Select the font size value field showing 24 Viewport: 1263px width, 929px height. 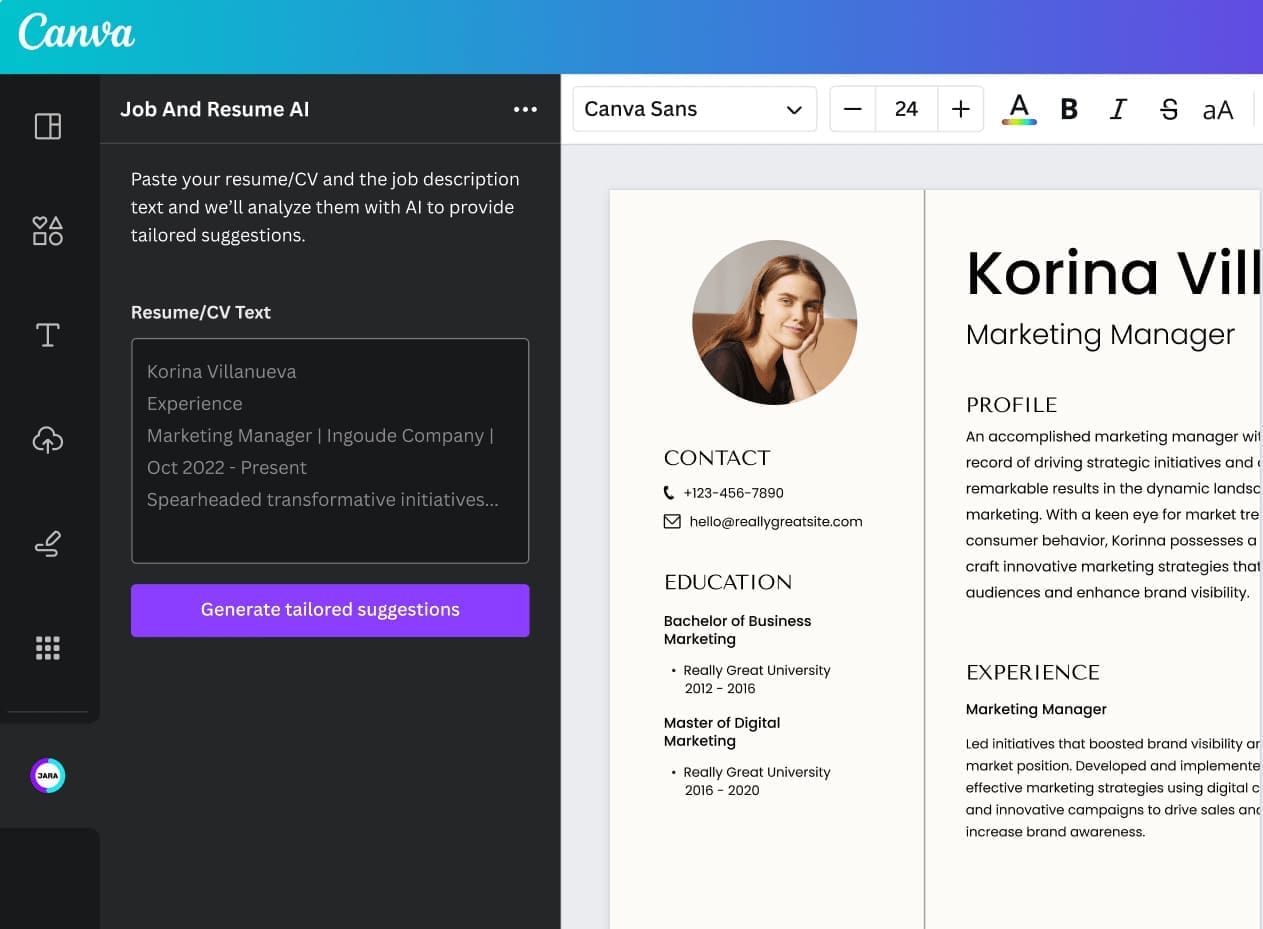[906, 109]
